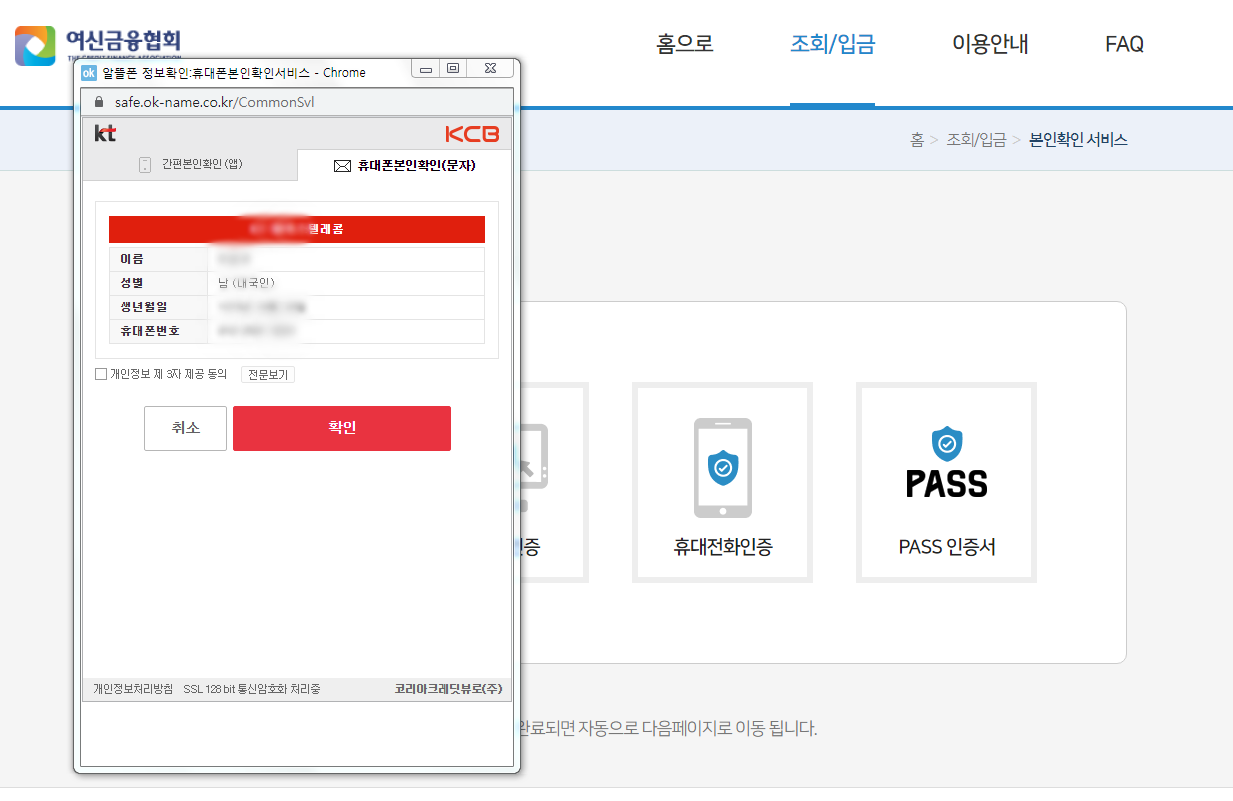Click the red telecom header banner
Image resolution: width=1233 pixels, height=801 pixels.
tap(297, 229)
